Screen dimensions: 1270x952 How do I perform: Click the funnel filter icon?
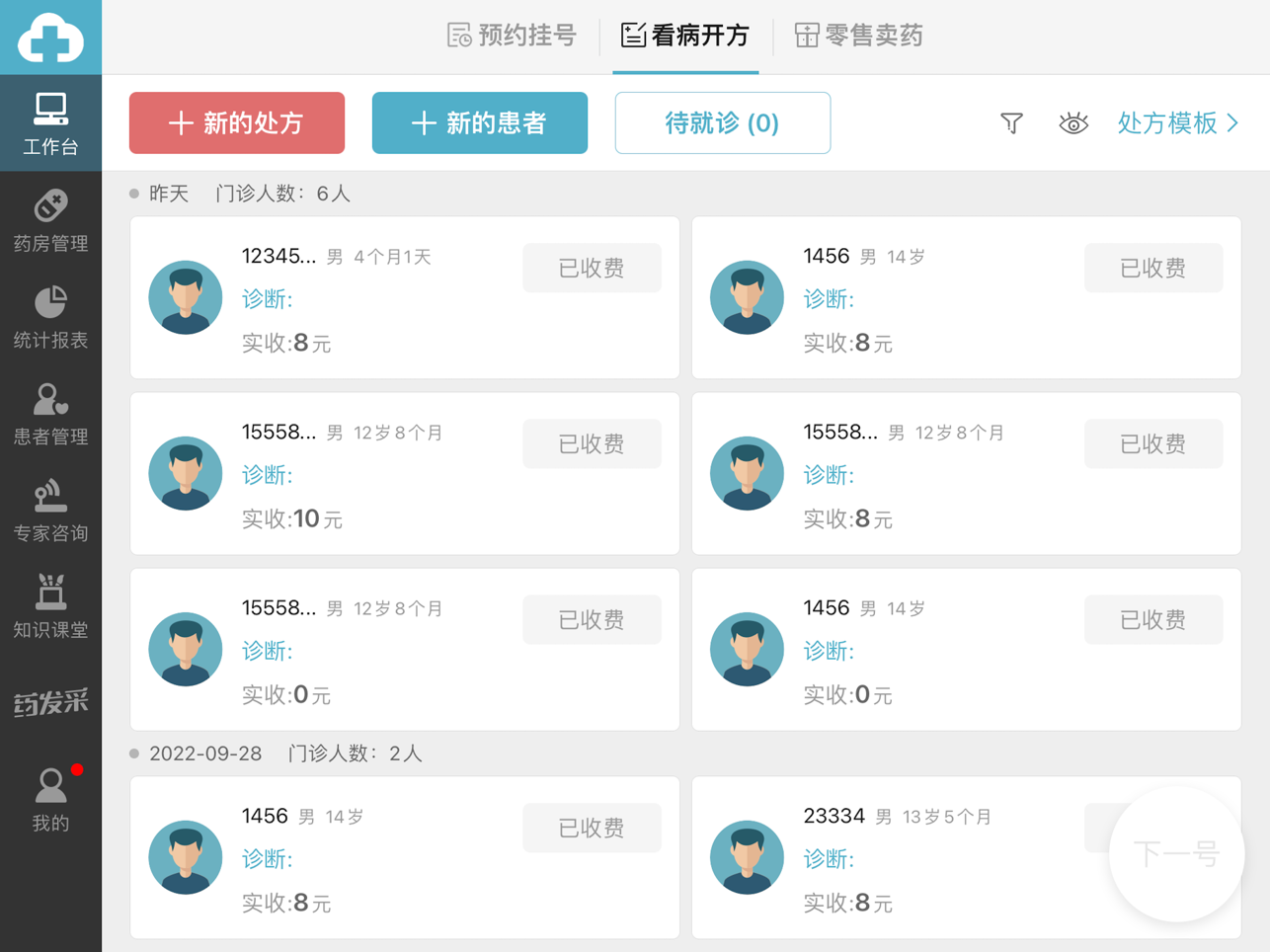tap(1011, 123)
